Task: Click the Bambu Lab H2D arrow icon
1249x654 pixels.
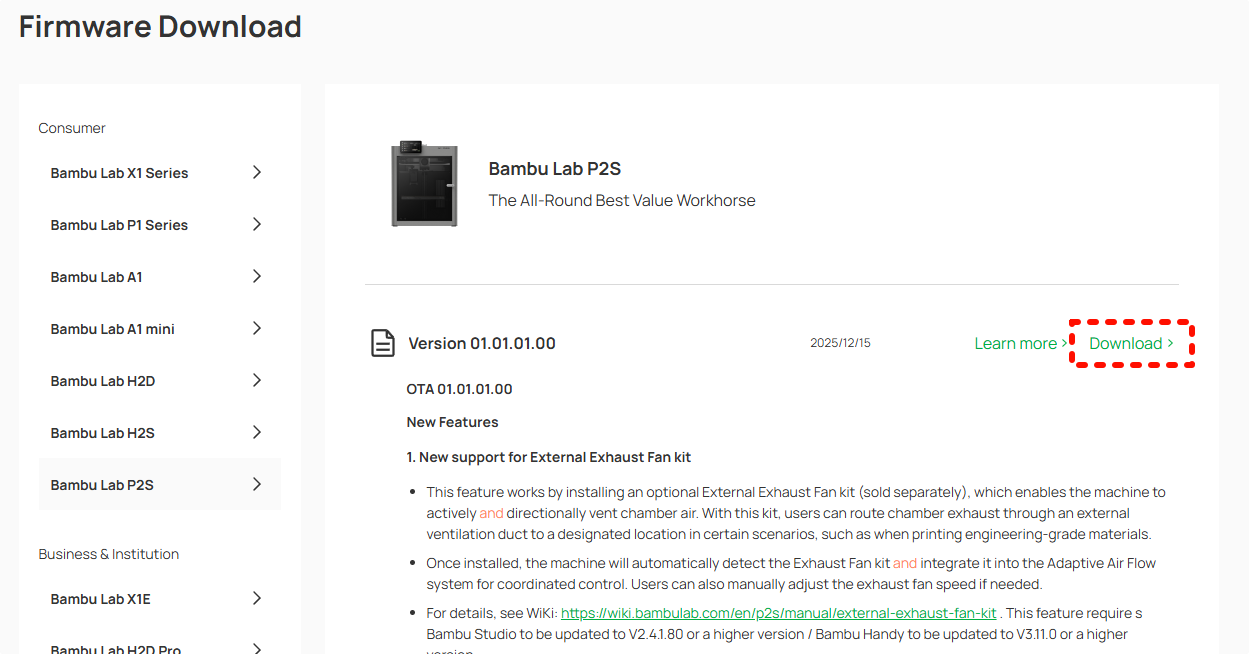Action: click(257, 380)
